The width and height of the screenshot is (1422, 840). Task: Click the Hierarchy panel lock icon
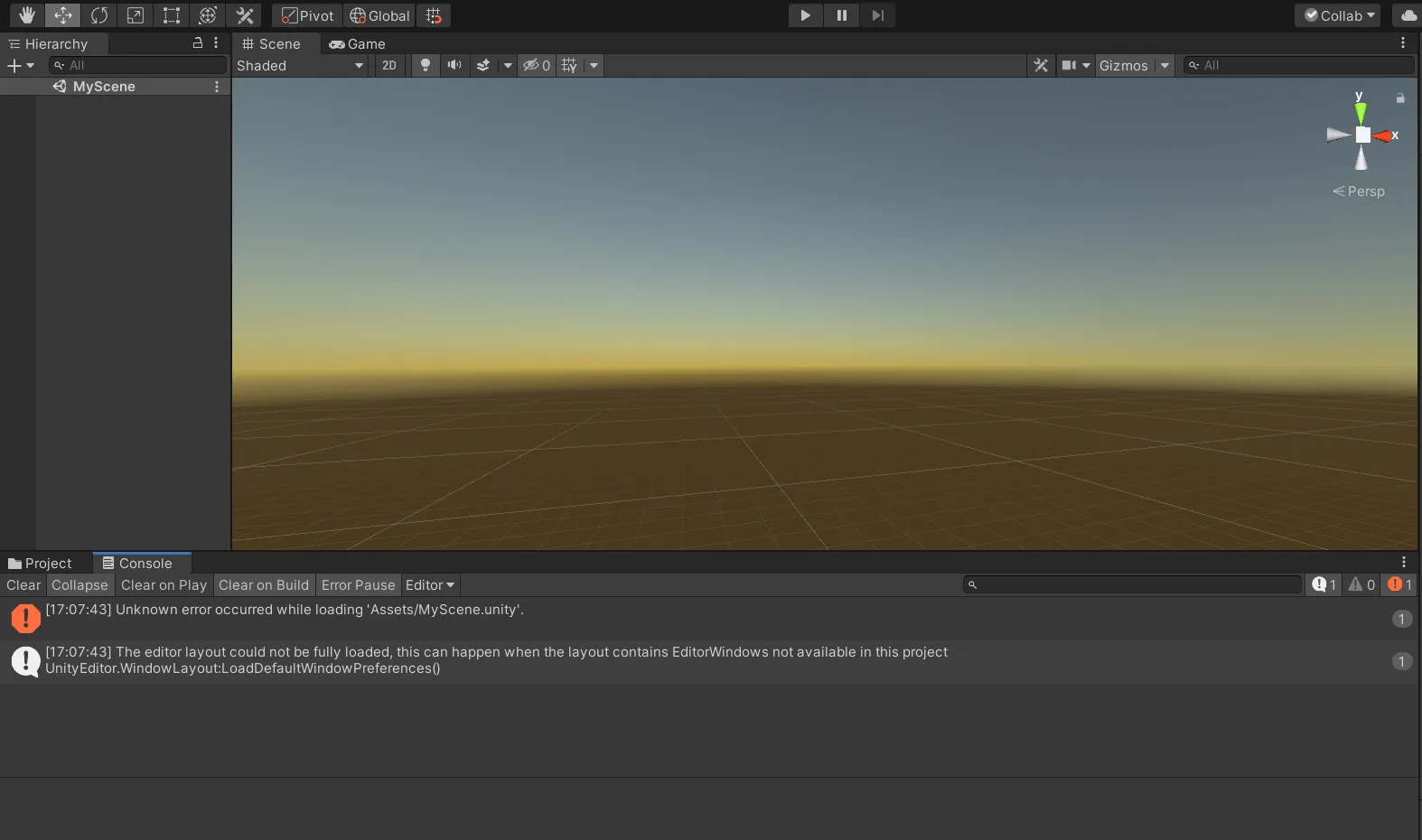point(198,43)
